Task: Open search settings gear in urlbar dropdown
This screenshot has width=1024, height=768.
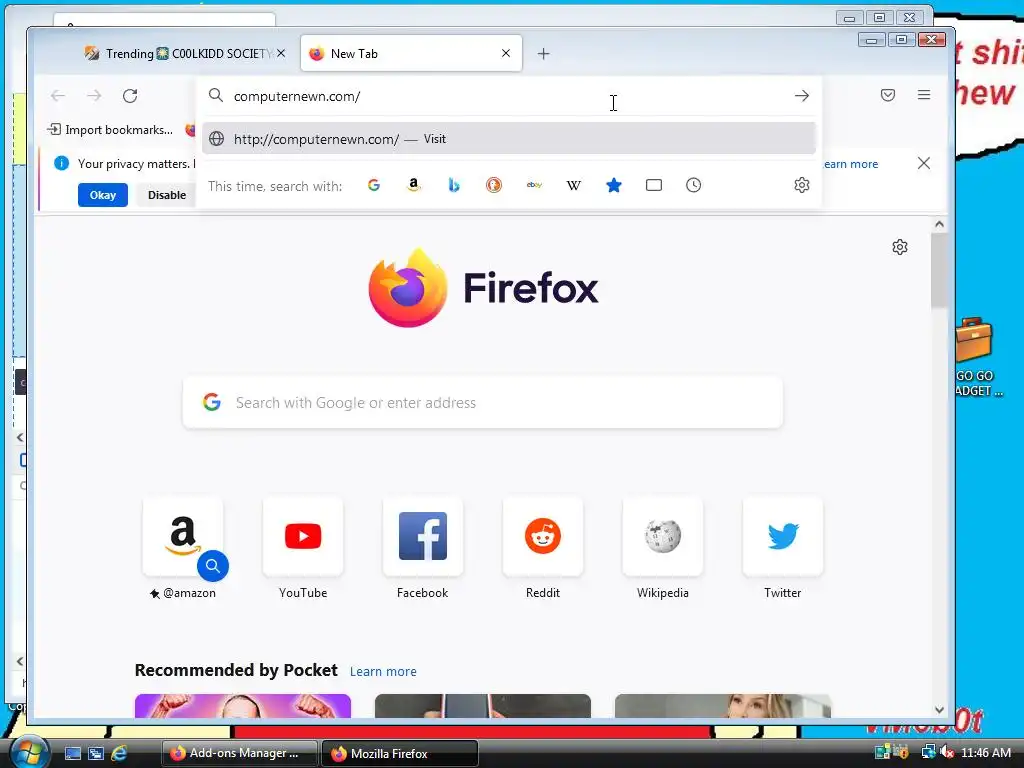Action: 802,185
